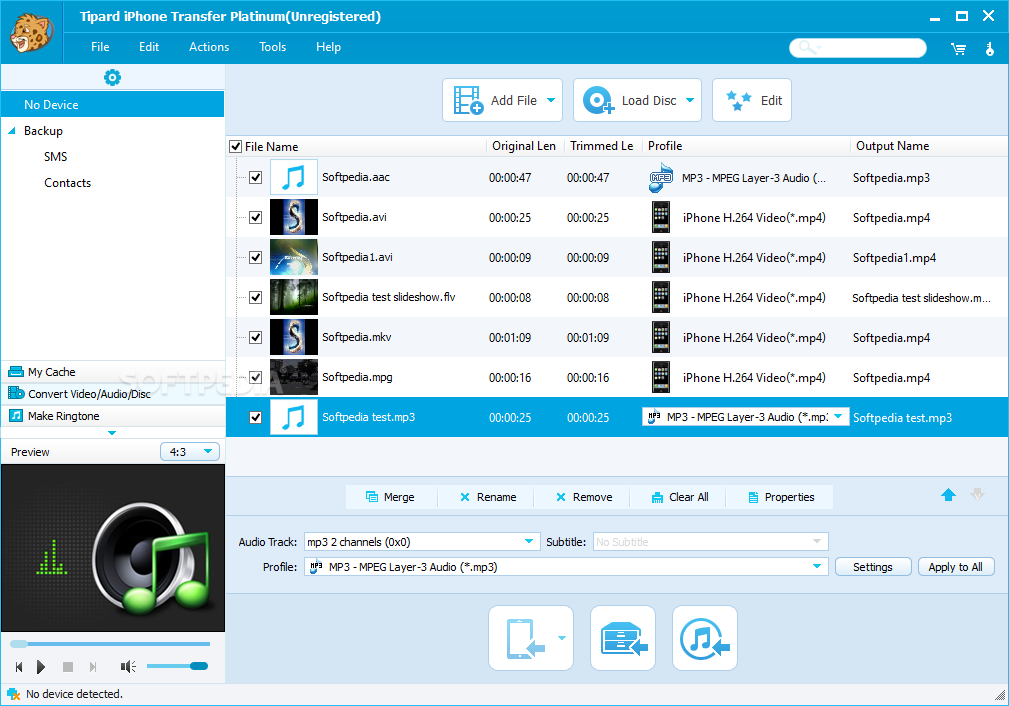This screenshot has width=1009, height=706.
Task: Click the shopping cart purchase icon
Action: [x=958, y=49]
